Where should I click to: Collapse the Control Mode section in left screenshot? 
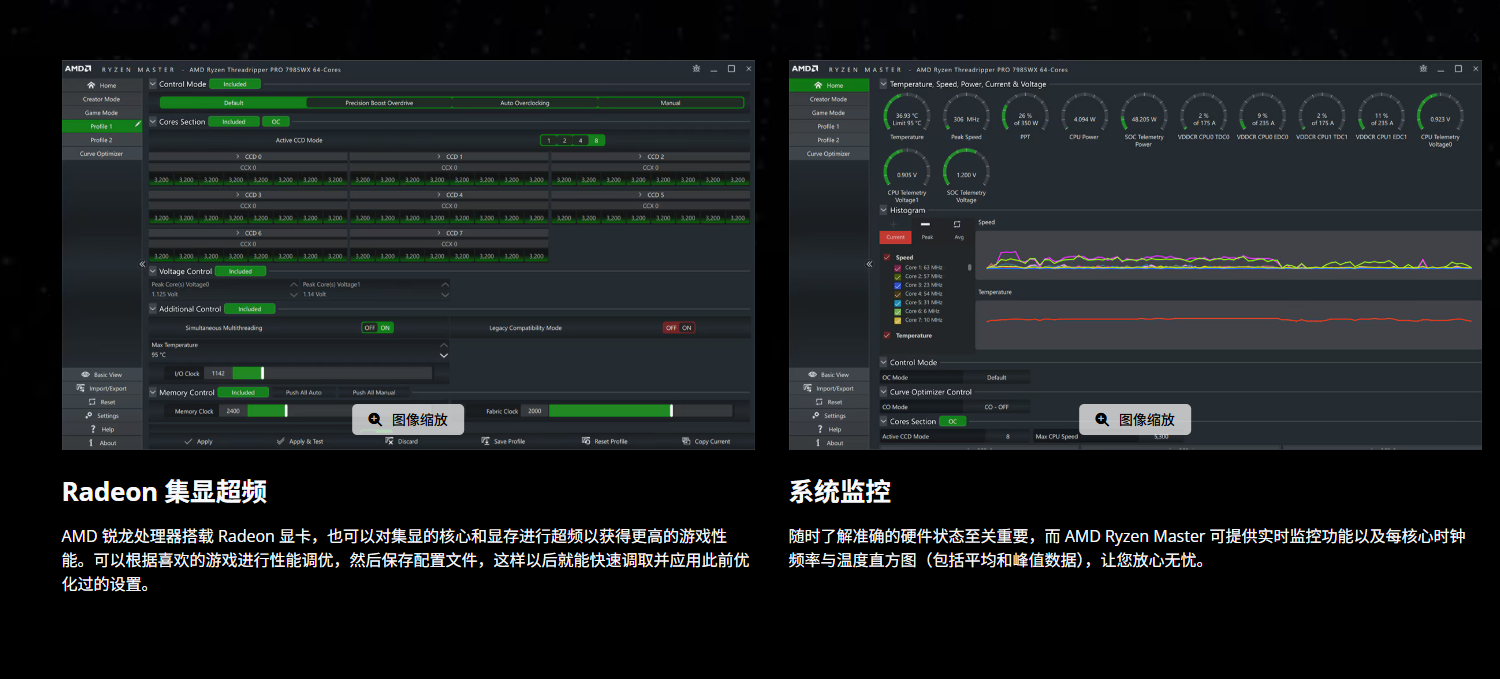pos(153,84)
